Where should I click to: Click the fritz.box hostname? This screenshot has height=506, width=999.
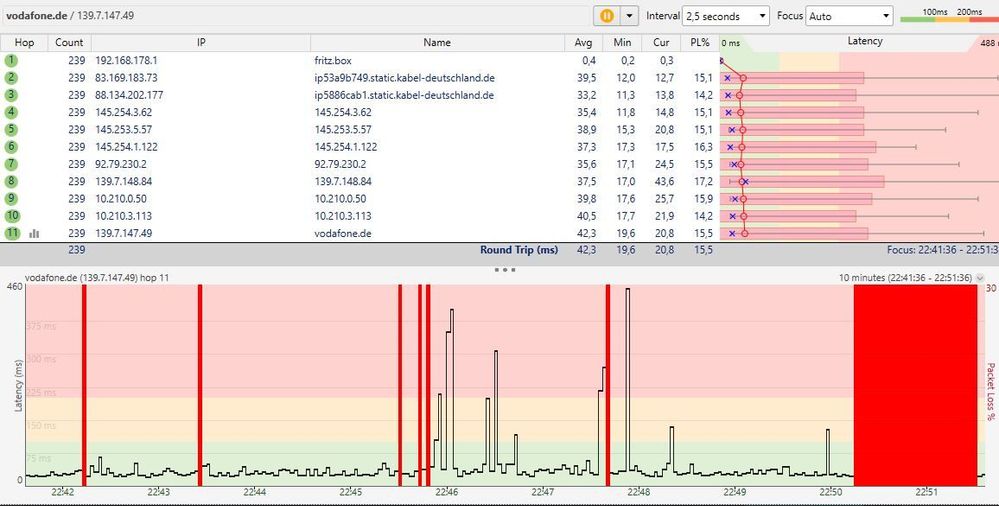coord(333,61)
